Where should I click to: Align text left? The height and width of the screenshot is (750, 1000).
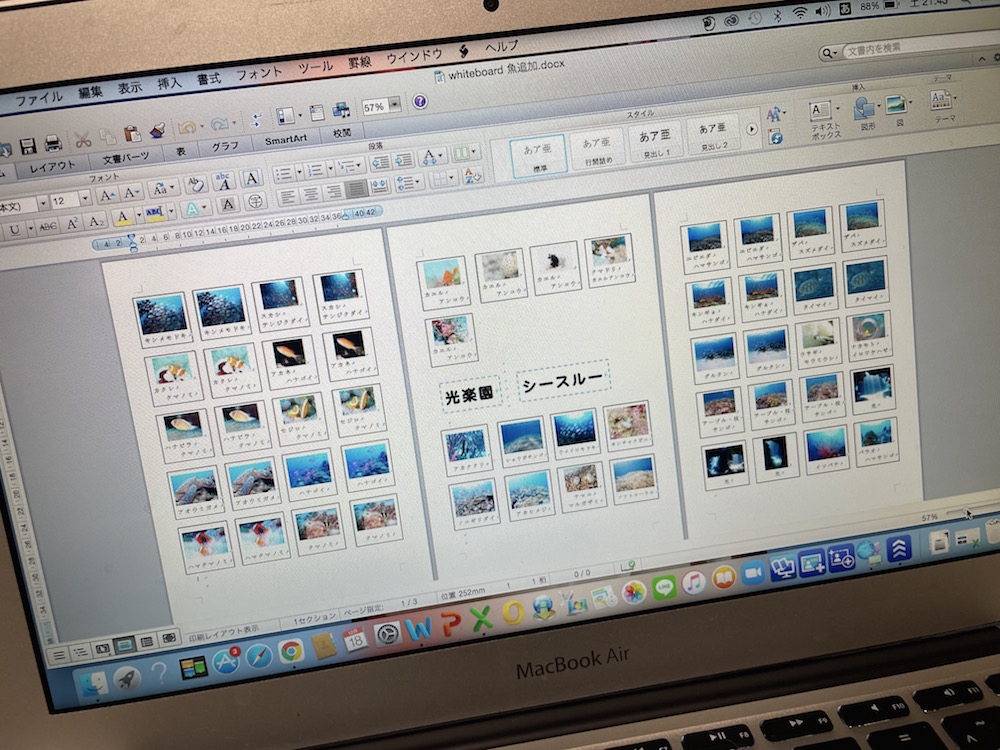288,196
